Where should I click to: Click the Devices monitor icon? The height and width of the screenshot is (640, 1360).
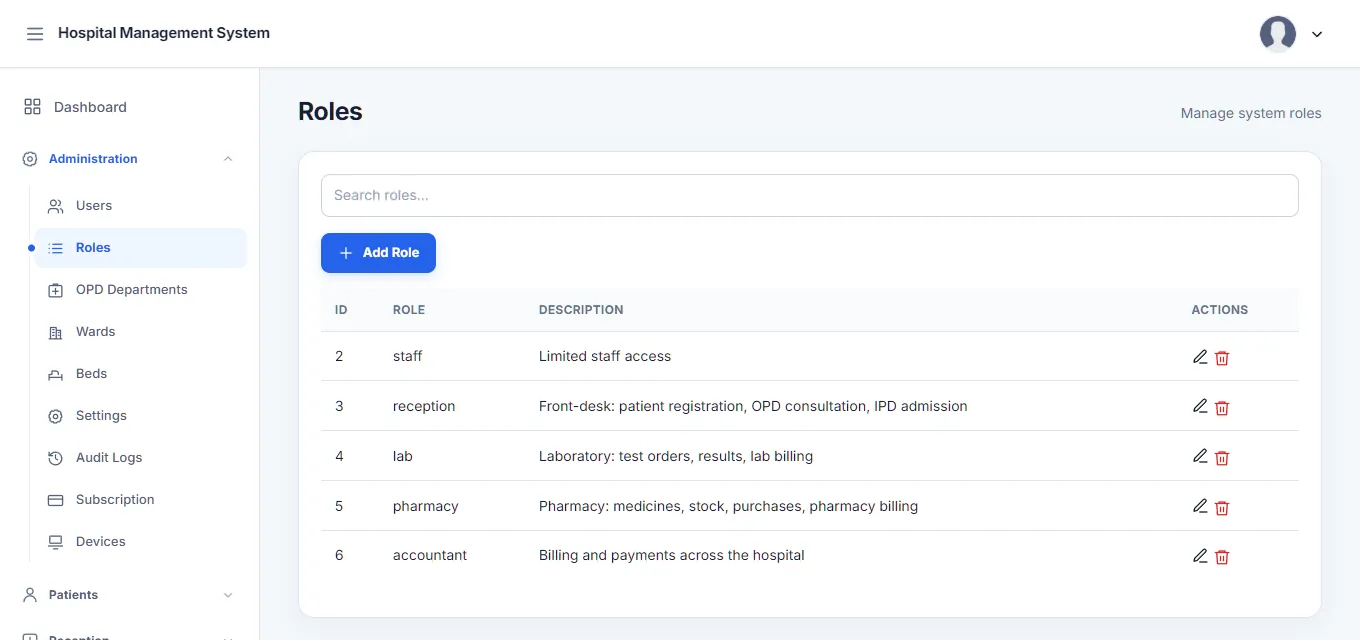click(x=56, y=542)
